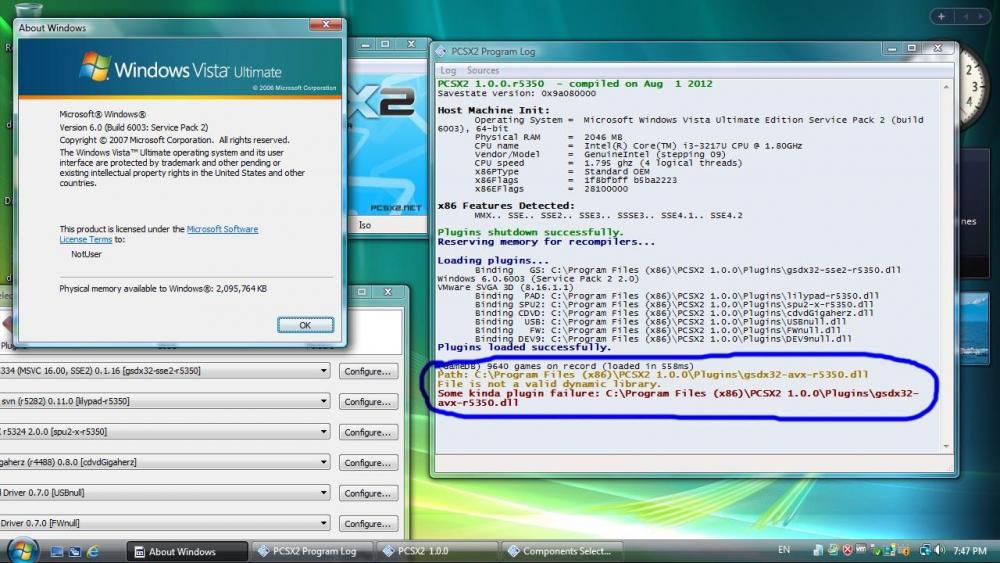The height and width of the screenshot is (563, 1000).
Task: Open the Sources menu in Program Log
Action: click(x=483, y=71)
